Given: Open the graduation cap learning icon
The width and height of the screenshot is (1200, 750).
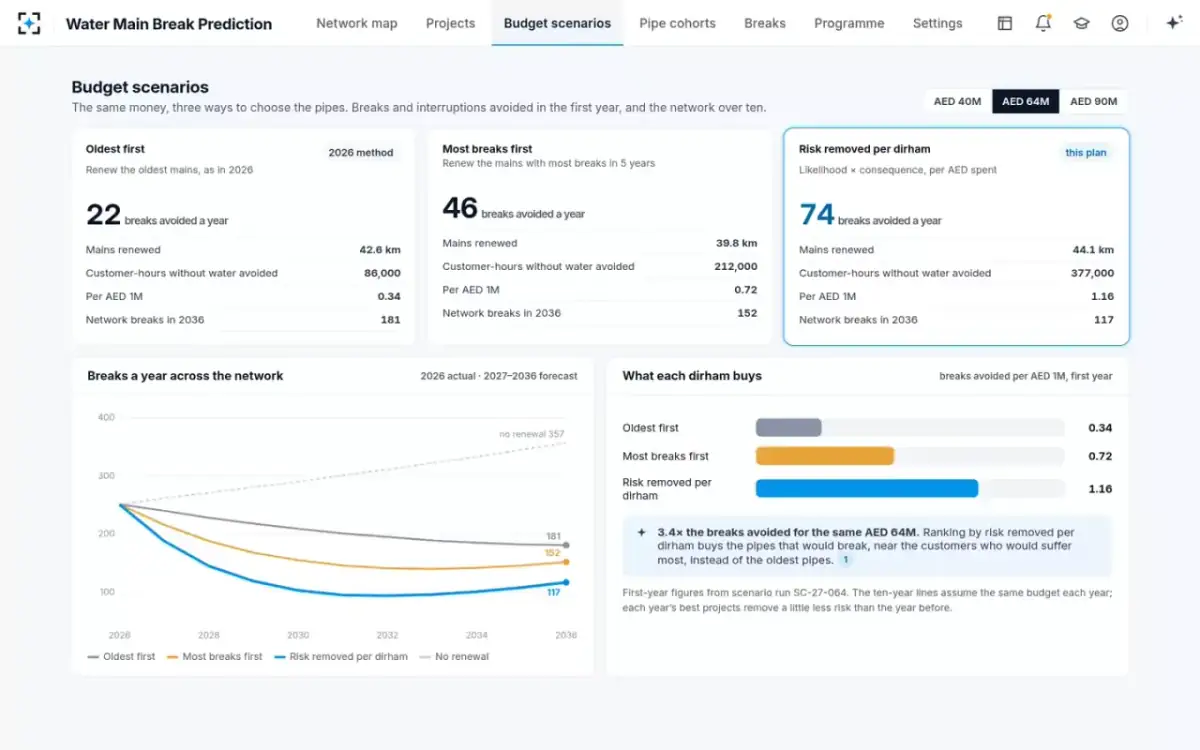Looking at the screenshot, I should [x=1081, y=23].
